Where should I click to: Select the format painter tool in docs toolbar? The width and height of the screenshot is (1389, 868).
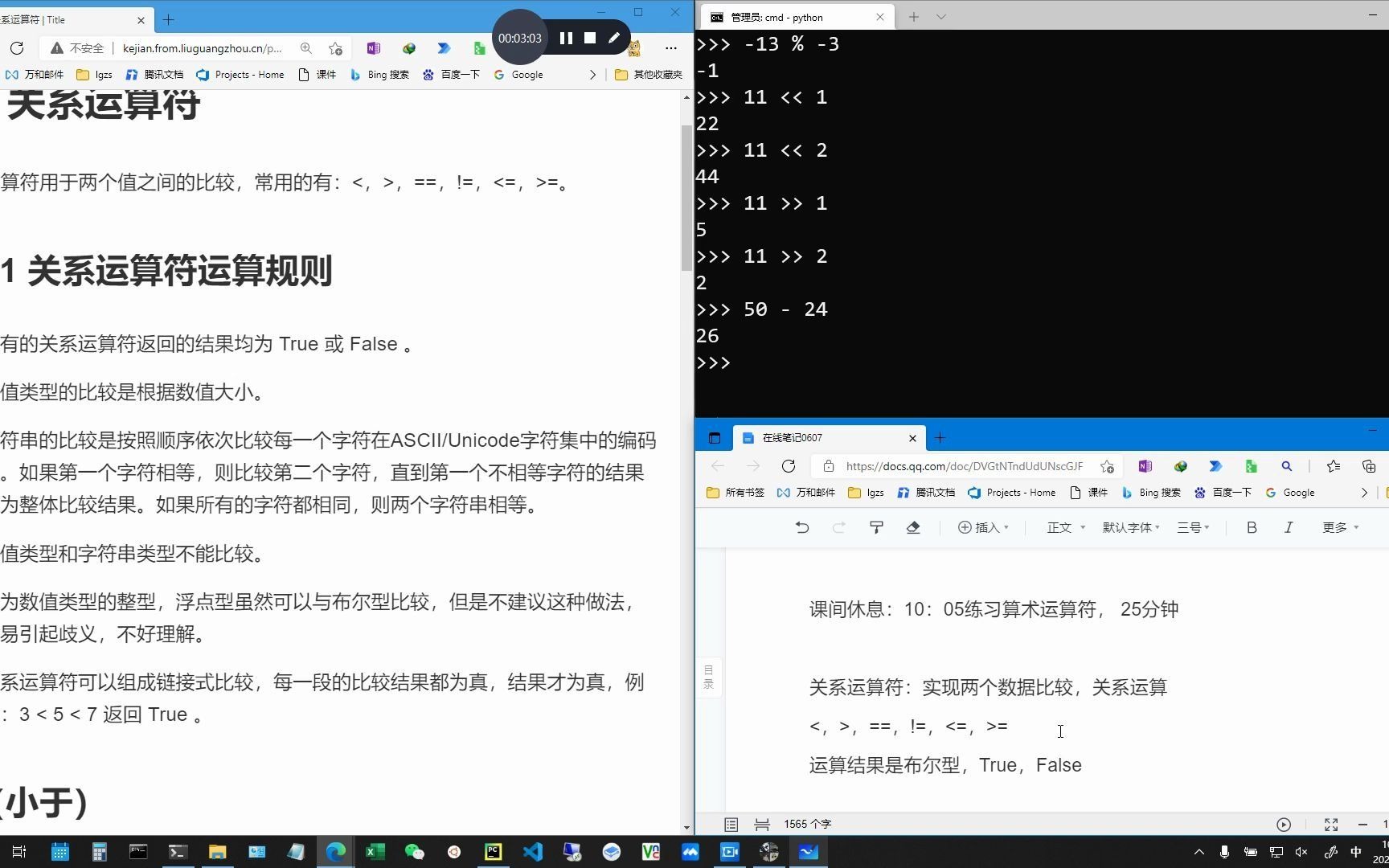[875, 527]
